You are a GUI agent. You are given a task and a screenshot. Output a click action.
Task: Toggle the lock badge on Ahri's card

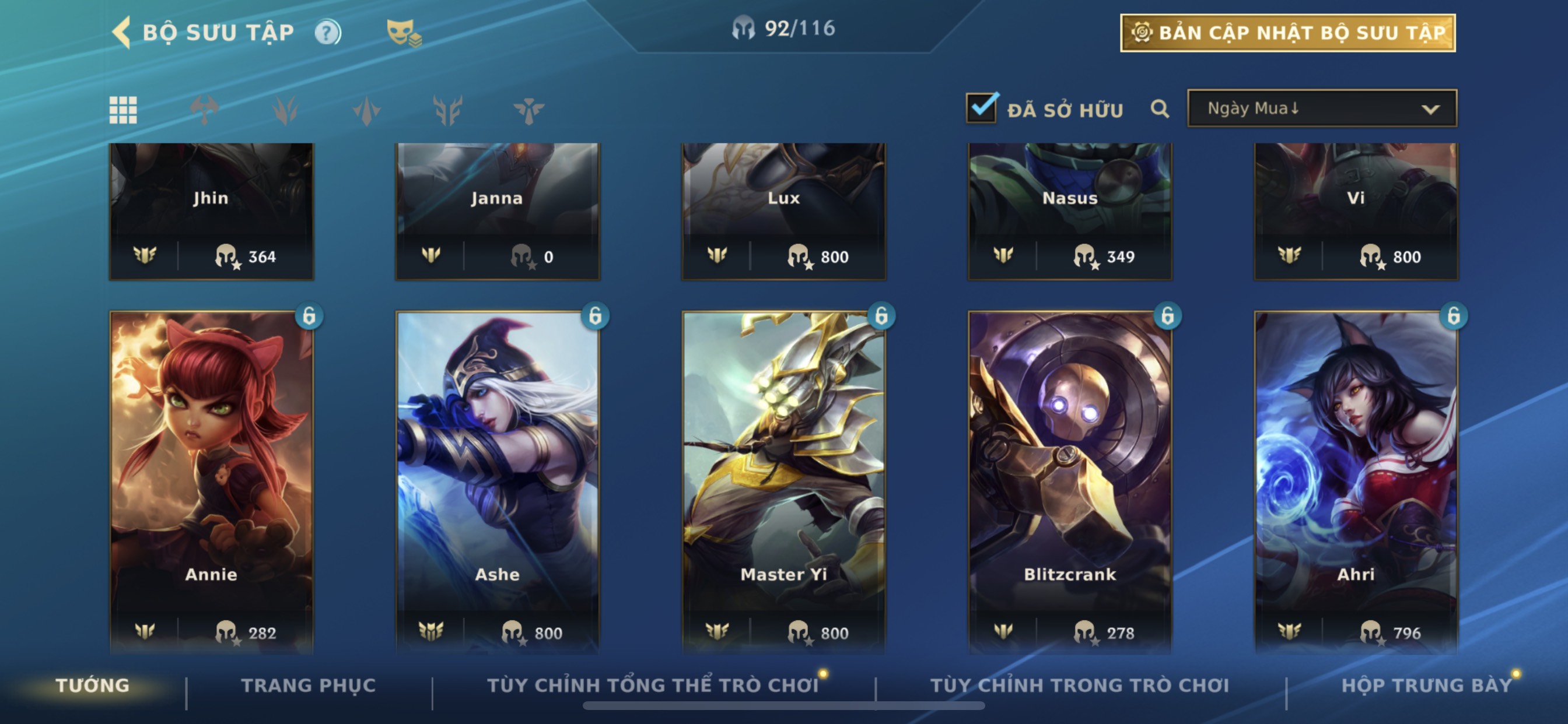click(x=1454, y=316)
